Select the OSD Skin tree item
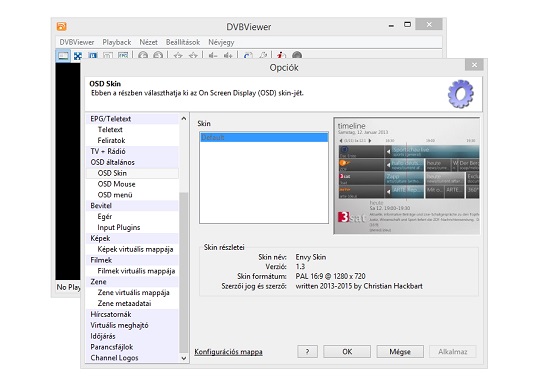The width and height of the screenshot is (550, 379). coord(132,173)
